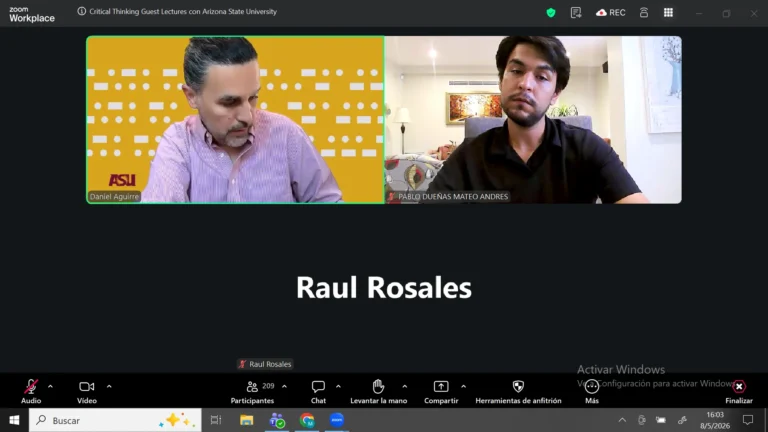768x432 pixels.
Task: Open File Explorer from the taskbar
Action: 246,420
